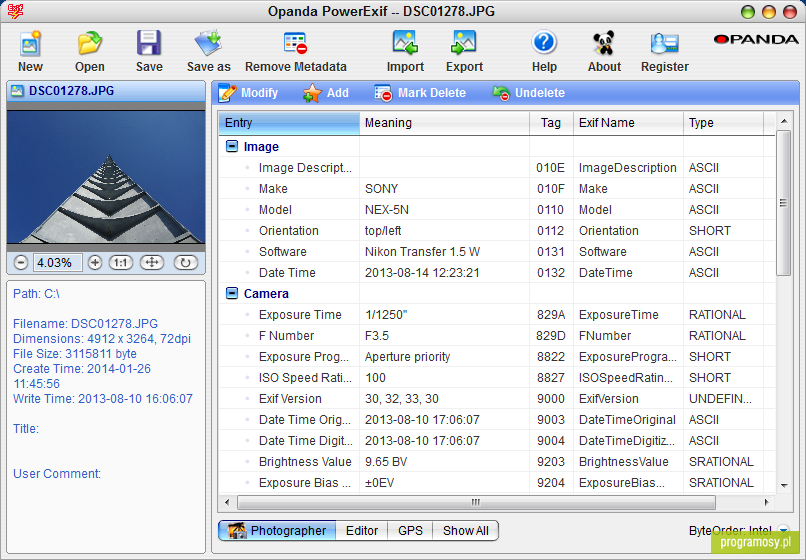This screenshot has height=560, width=806.
Task: Select the Brightness Value 9.65 BV row
Action: (x=497, y=462)
